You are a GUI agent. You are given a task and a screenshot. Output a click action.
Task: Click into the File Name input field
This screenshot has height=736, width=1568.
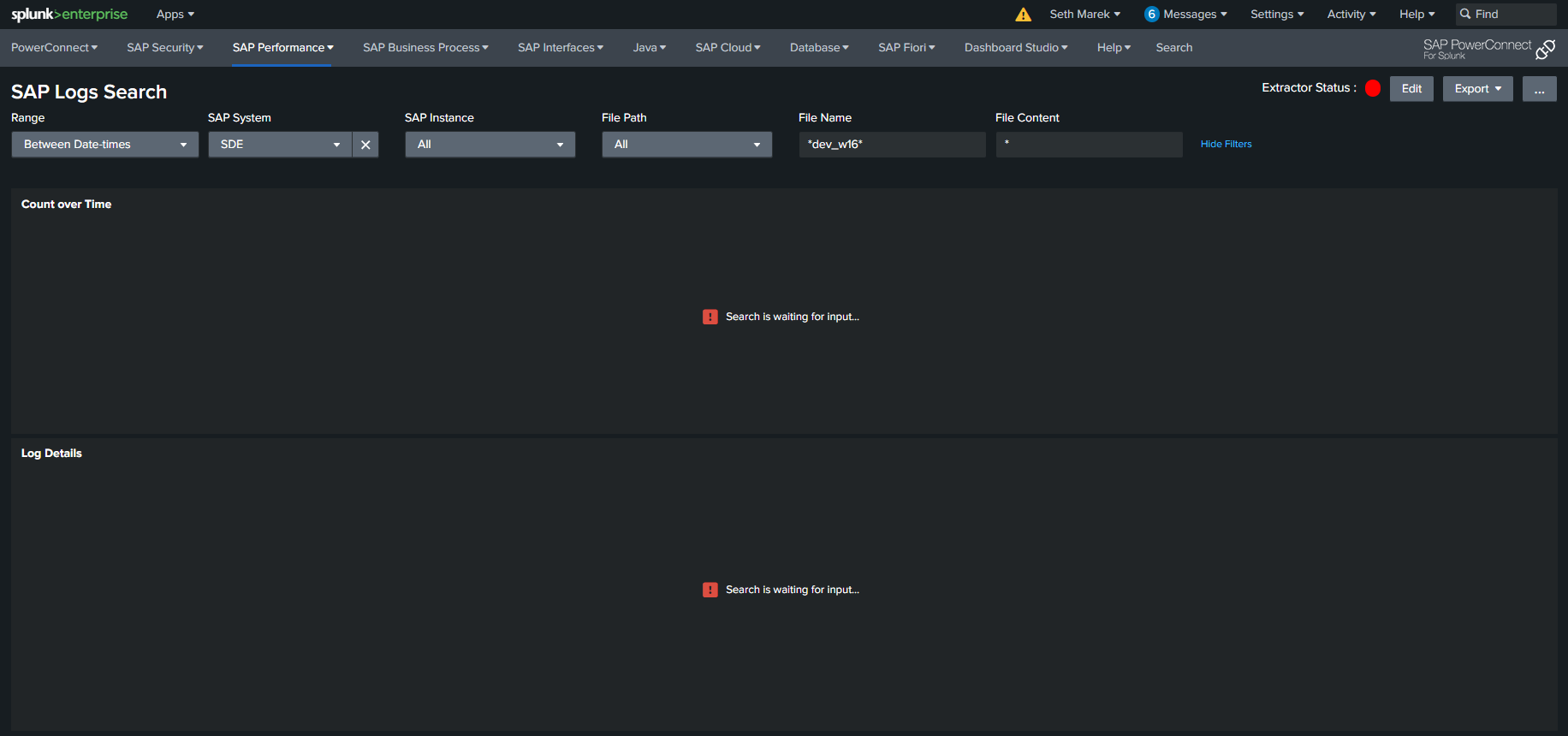click(x=892, y=145)
